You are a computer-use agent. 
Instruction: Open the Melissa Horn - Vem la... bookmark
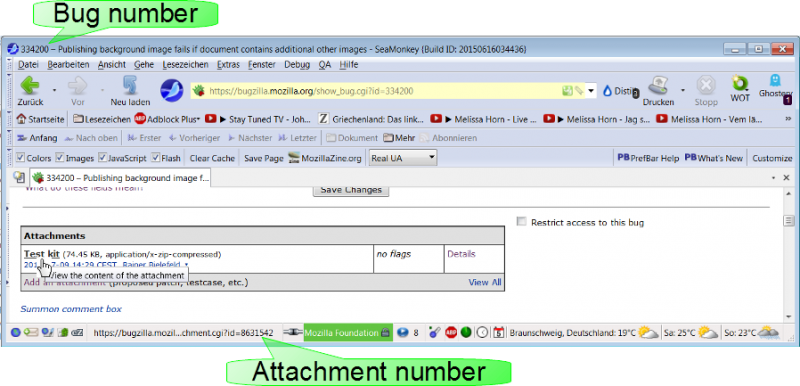[709, 119]
